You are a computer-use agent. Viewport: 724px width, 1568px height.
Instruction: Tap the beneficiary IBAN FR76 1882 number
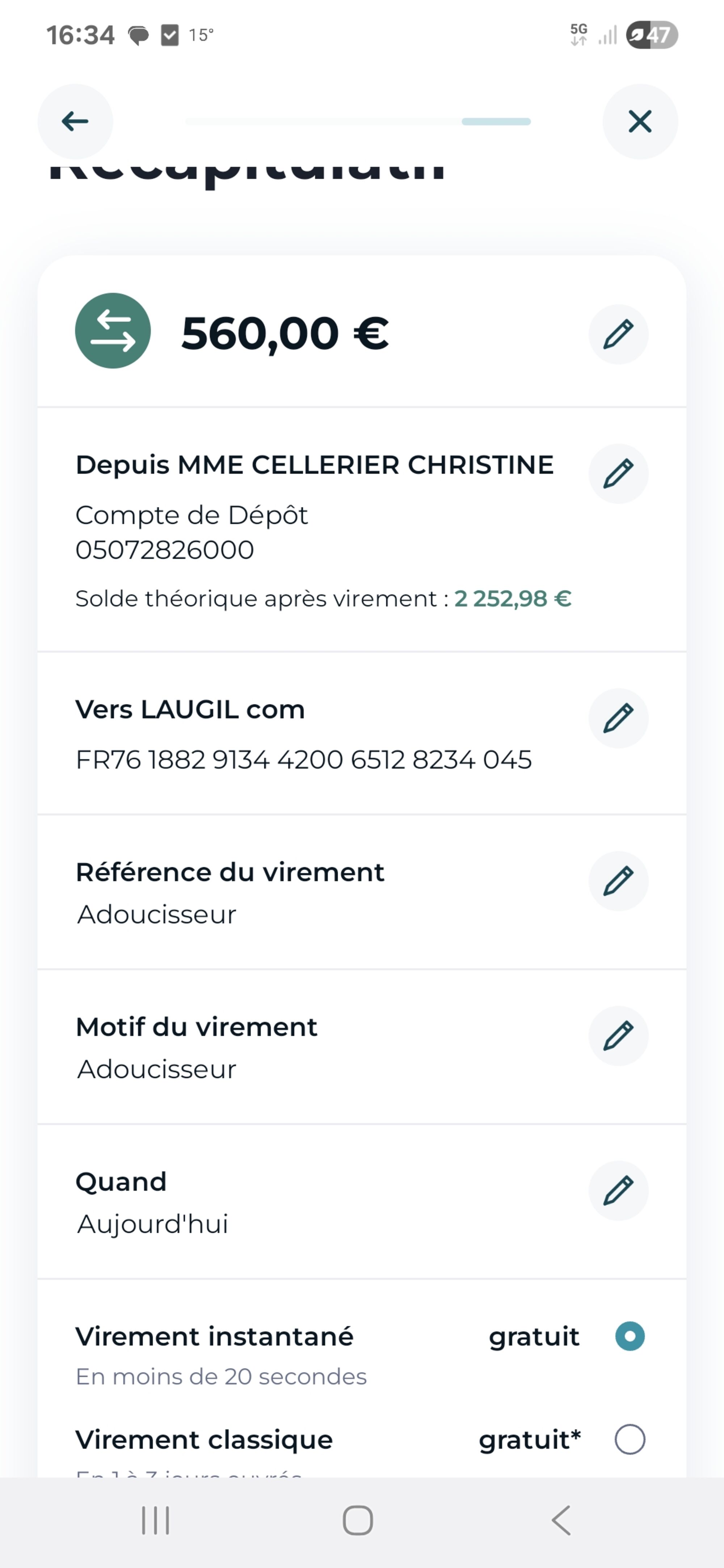click(x=303, y=760)
